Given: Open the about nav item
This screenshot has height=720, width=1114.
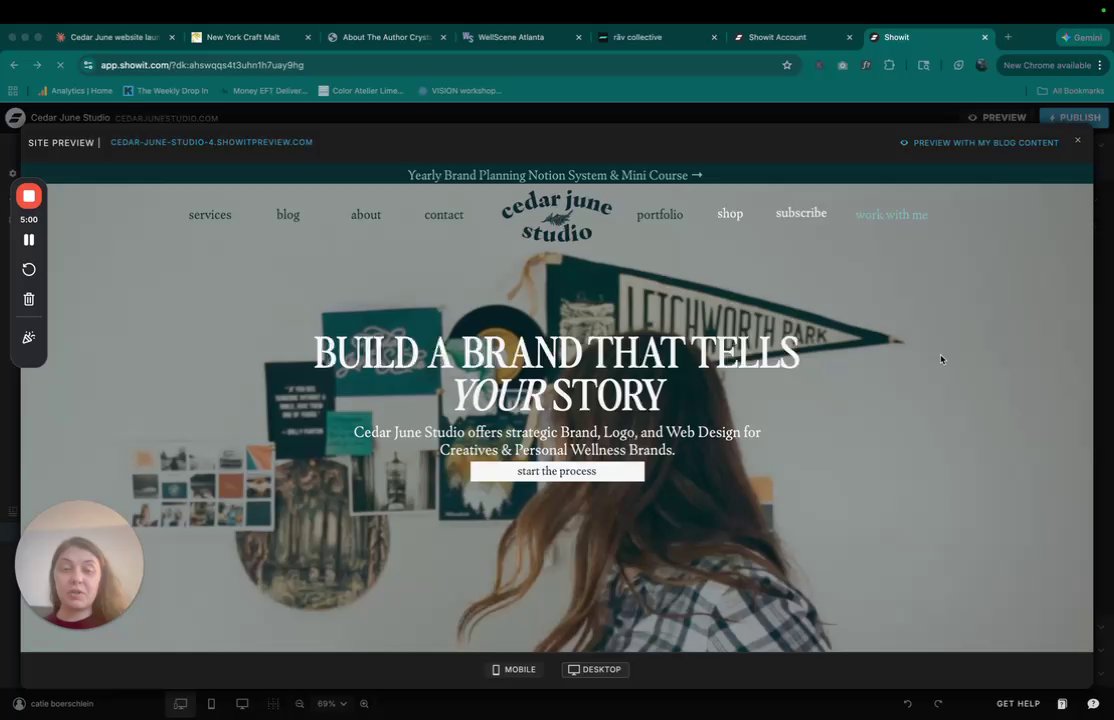Looking at the screenshot, I should 366,215.
